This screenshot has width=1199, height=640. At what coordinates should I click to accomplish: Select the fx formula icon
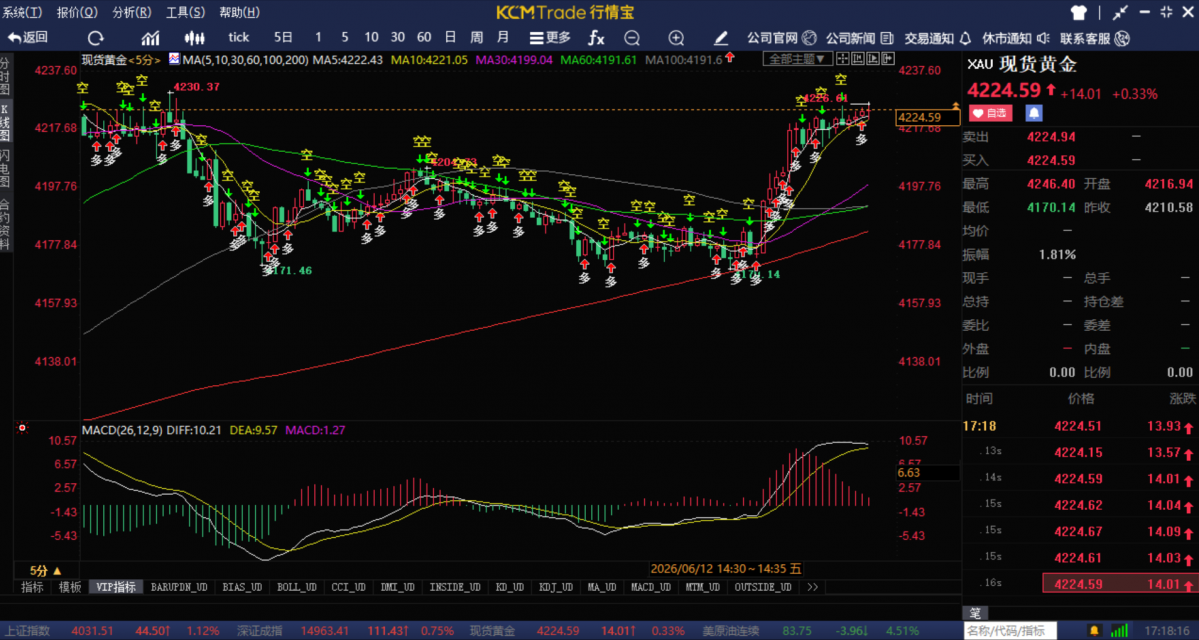[596, 37]
